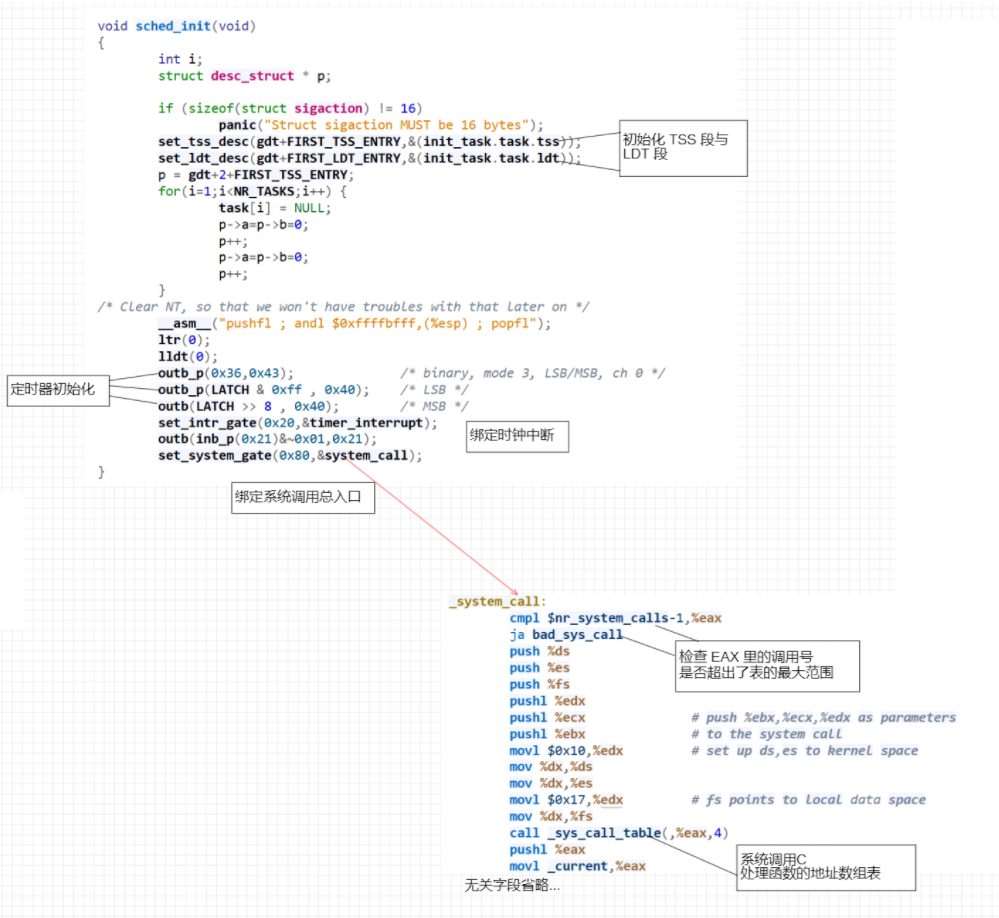This screenshot has width=999, height=918.
Task: Click the 'movl $0x17,%edx' instruction
Action: tap(566, 800)
